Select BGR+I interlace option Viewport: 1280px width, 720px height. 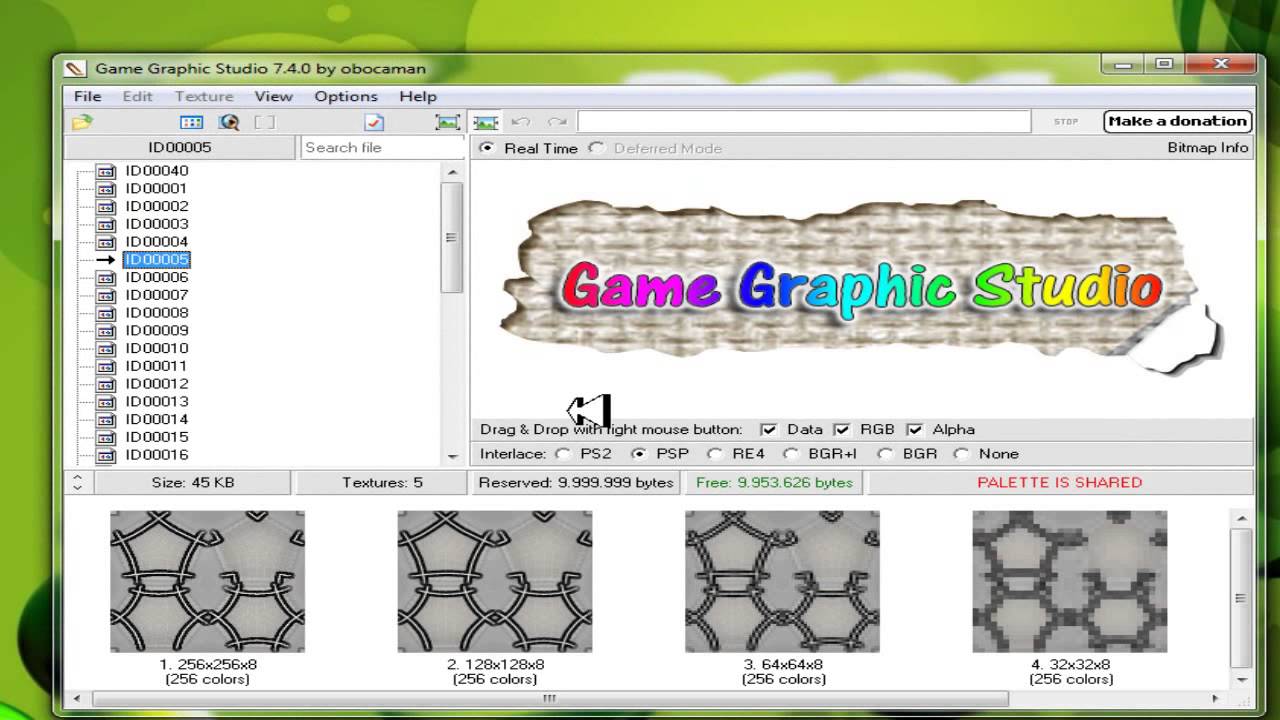click(x=791, y=454)
